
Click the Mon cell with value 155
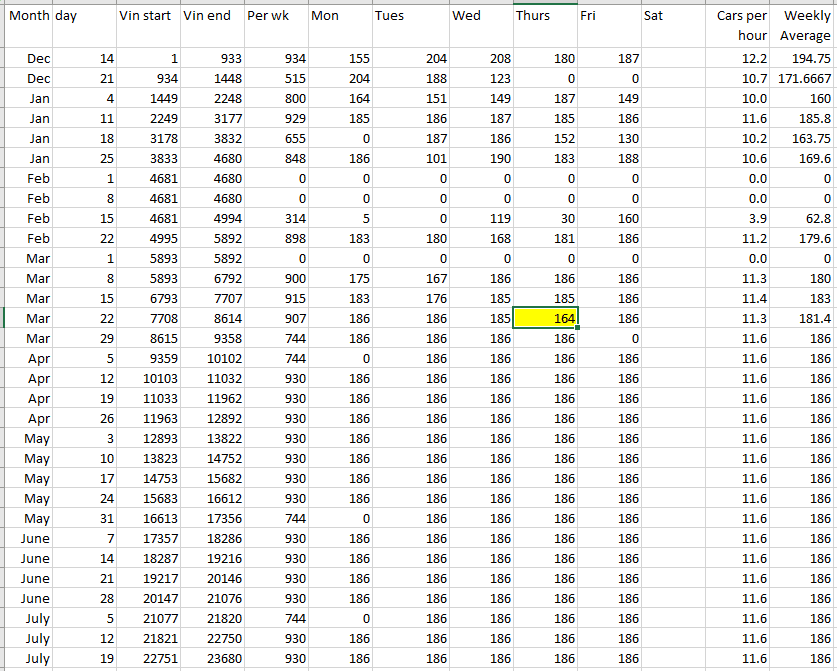pyautogui.click(x=339, y=59)
